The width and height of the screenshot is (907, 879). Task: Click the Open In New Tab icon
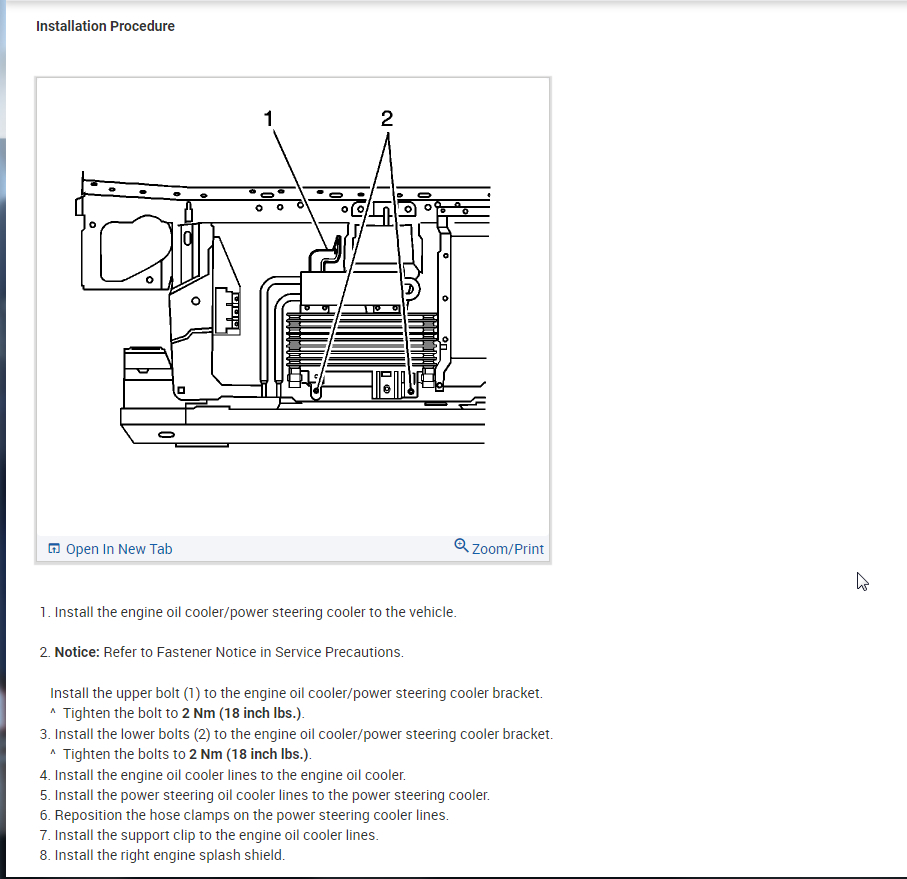click(x=54, y=548)
